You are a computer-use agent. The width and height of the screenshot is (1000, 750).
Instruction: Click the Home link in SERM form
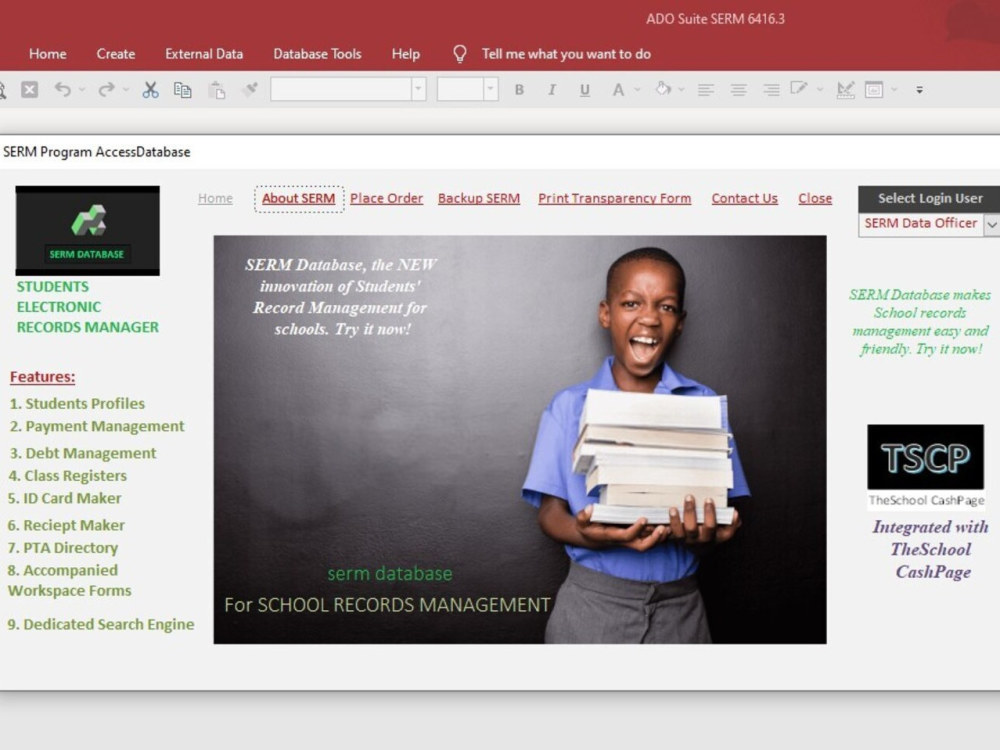(x=216, y=198)
